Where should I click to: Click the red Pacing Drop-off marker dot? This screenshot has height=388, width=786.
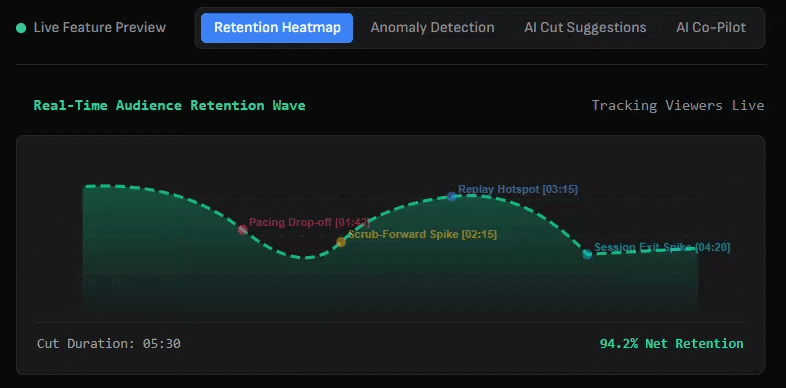(x=243, y=230)
